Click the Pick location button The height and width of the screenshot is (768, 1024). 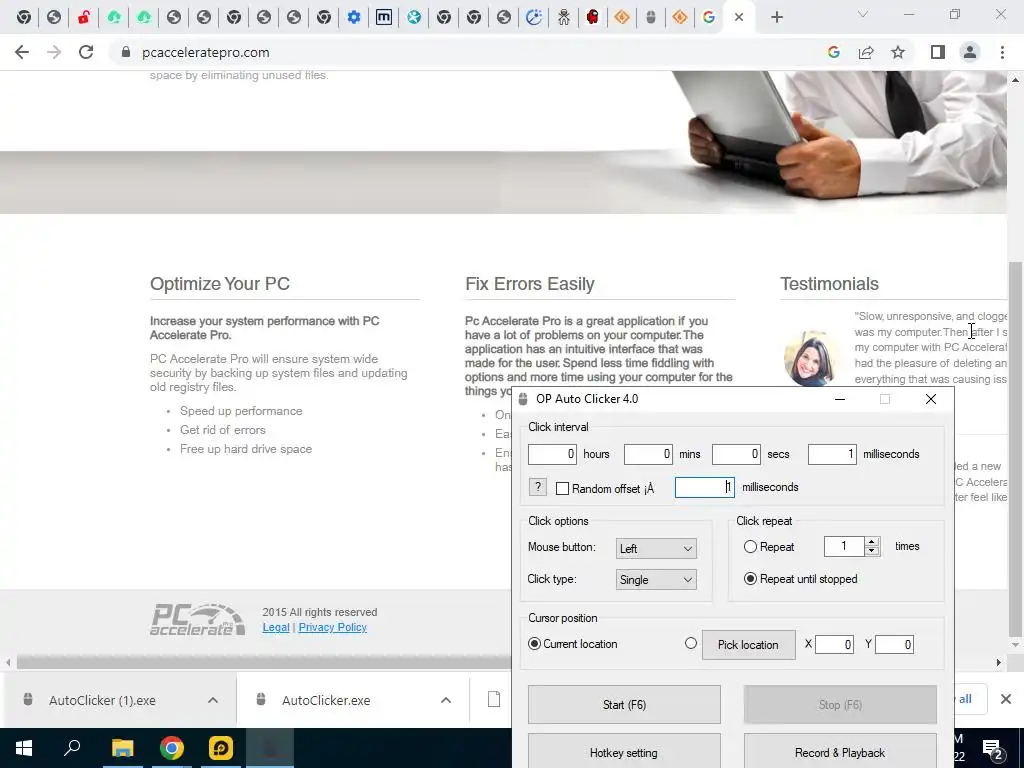pos(748,645)
